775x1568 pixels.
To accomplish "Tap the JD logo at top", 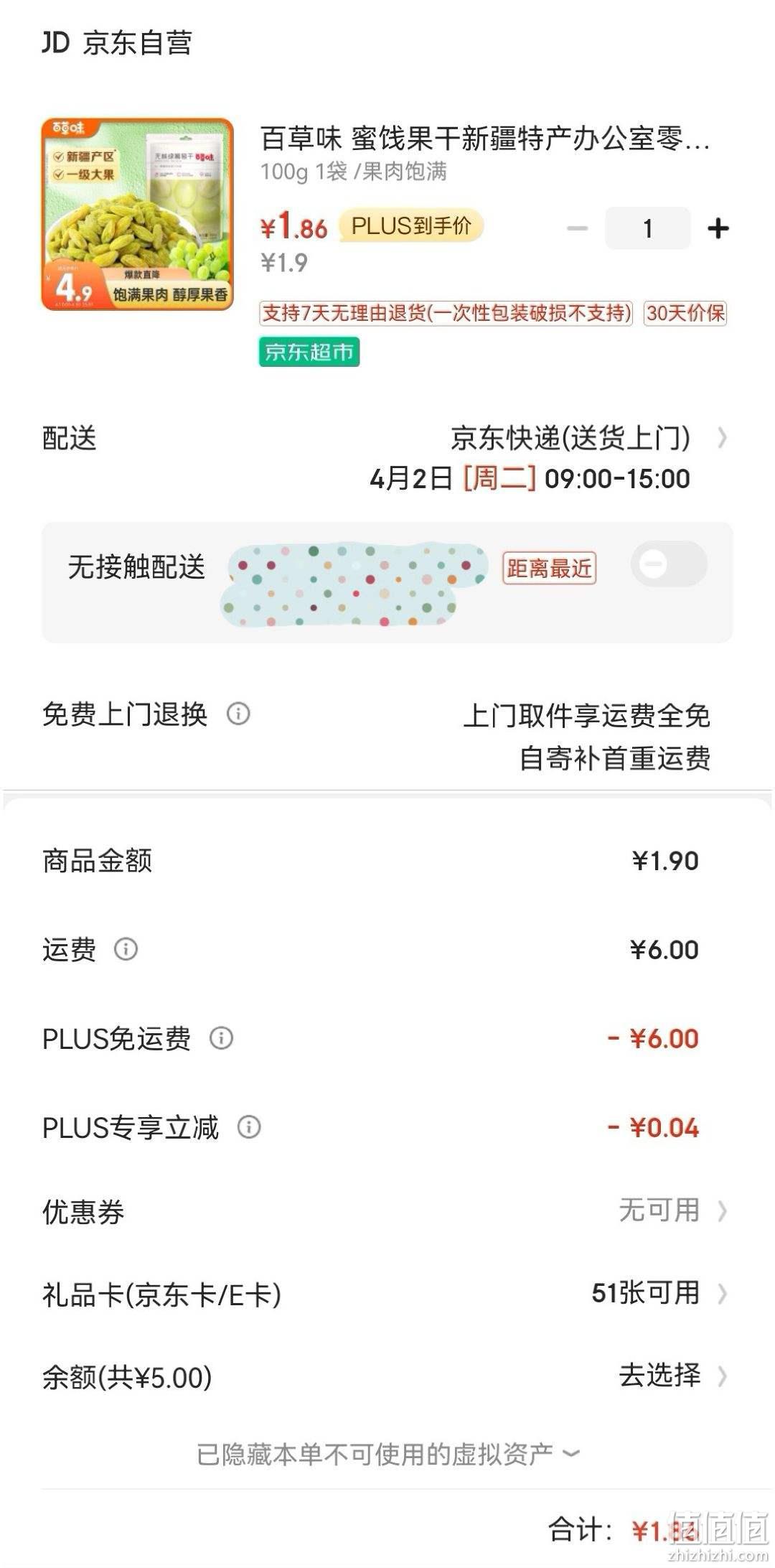I will click(55, 42).
